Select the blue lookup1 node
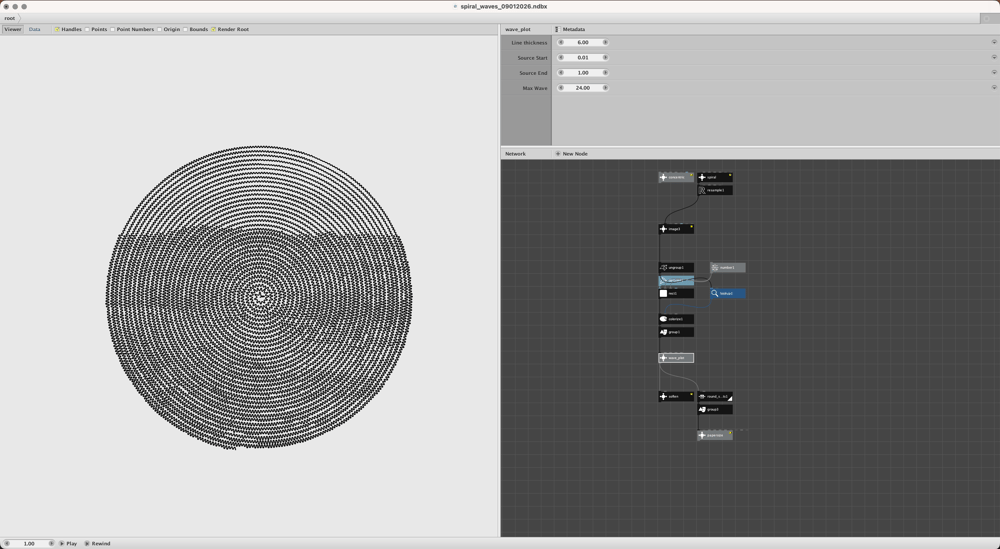Viewport: 1000px width, 549px height. (x=728, y=293)
